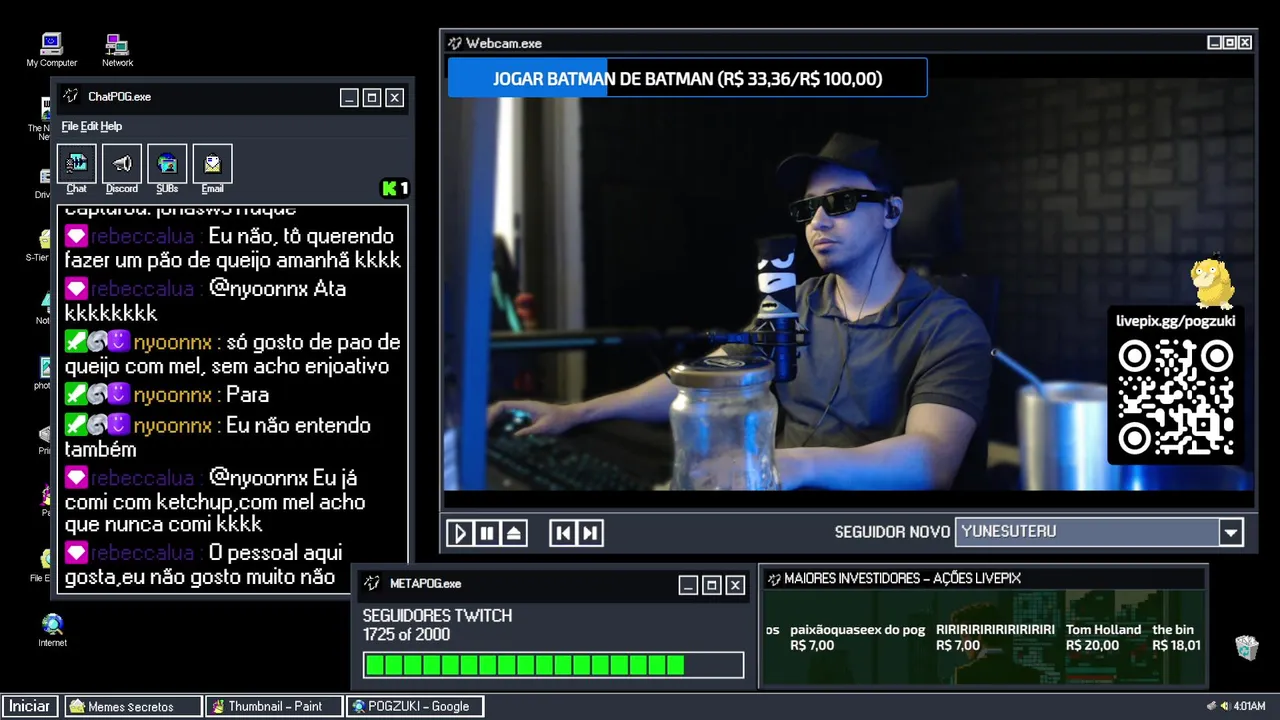Click rebeccalua username beside '@nyoonnx Eu já'
1280x720 pixels.
pos(142,478)
